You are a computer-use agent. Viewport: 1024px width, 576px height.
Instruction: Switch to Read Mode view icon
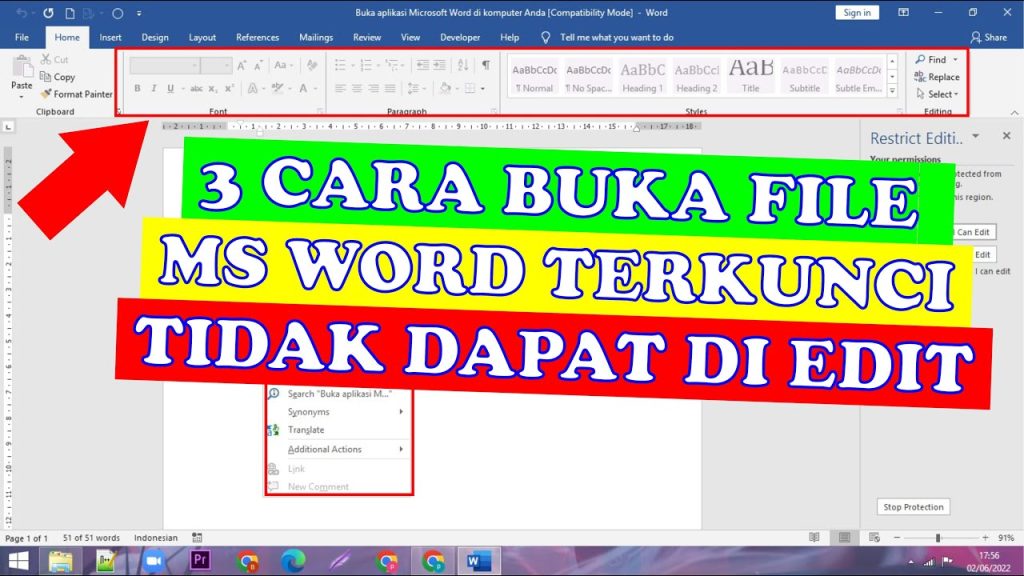(814, 537)
